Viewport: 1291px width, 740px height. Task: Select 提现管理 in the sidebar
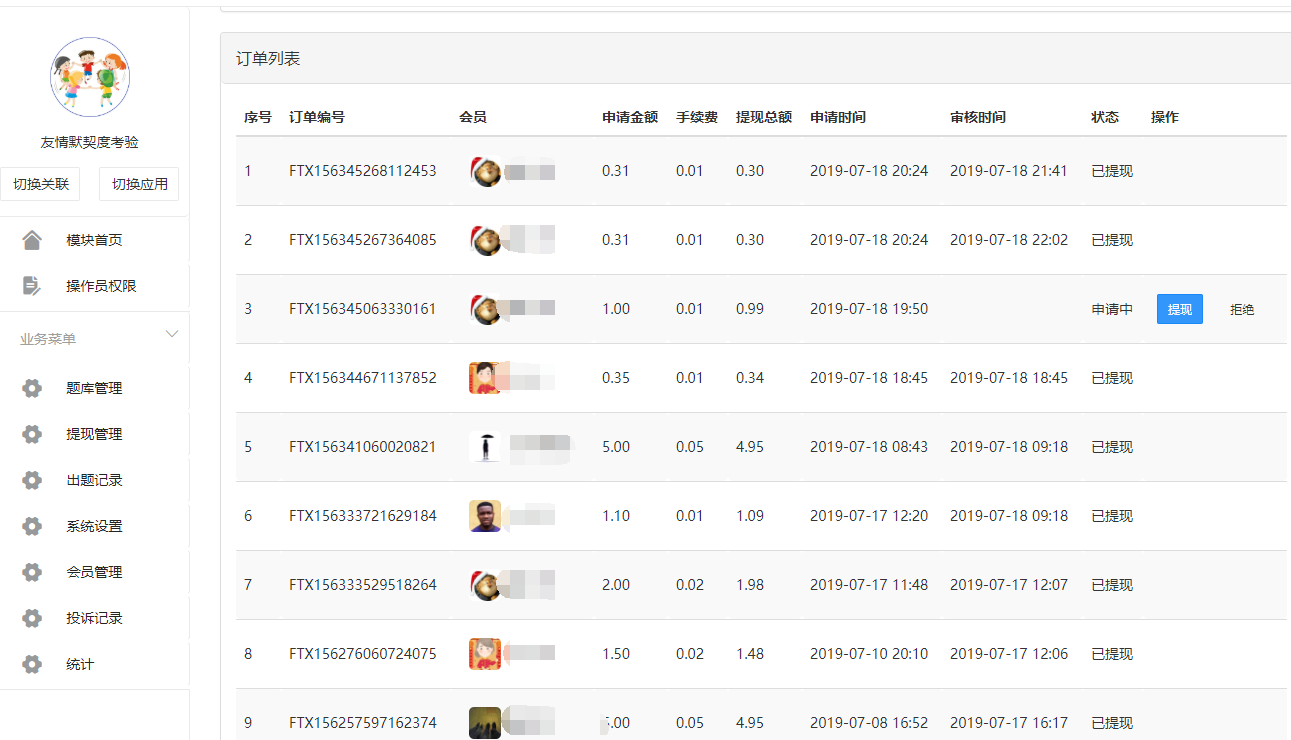[95, 434]
